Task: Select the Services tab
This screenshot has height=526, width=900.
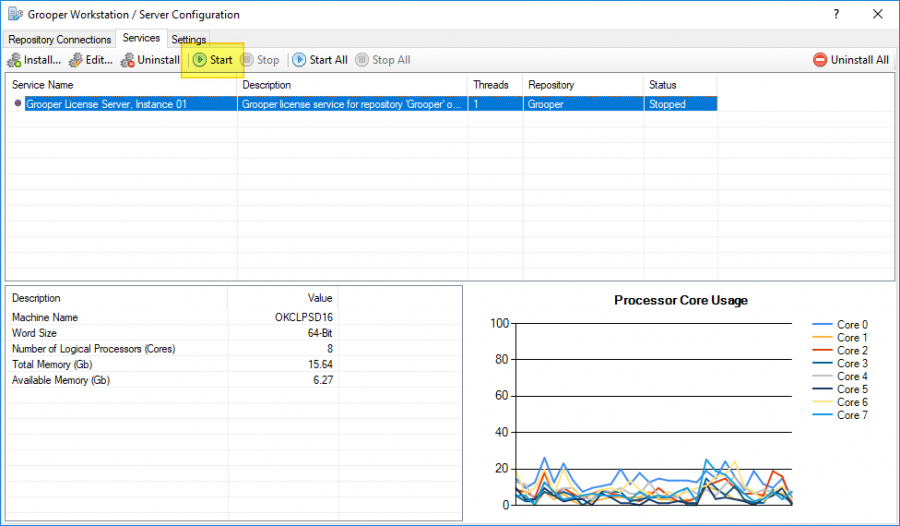Action: 141,38
